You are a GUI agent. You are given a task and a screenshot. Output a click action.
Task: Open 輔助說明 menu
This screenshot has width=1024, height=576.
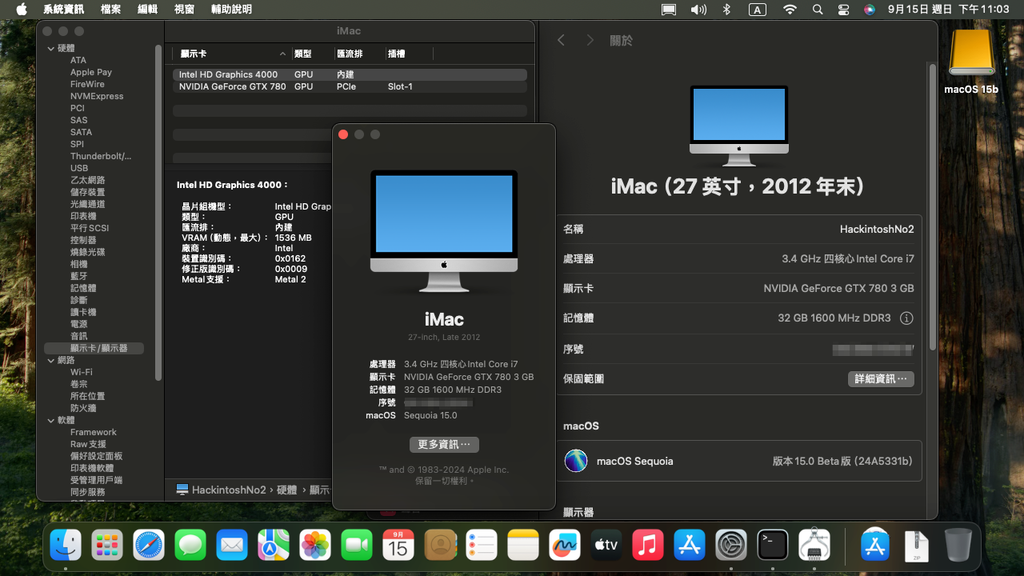[231, 9]
